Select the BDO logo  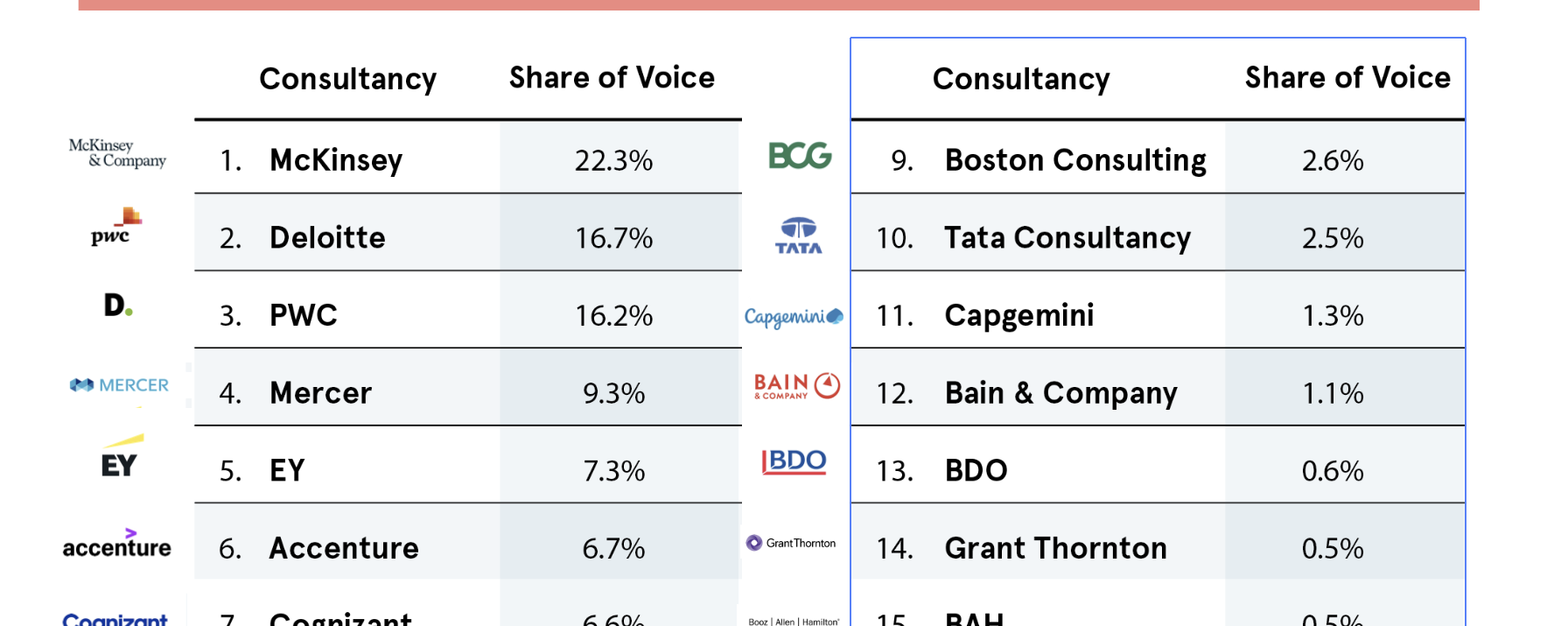[x=794, y=461]
